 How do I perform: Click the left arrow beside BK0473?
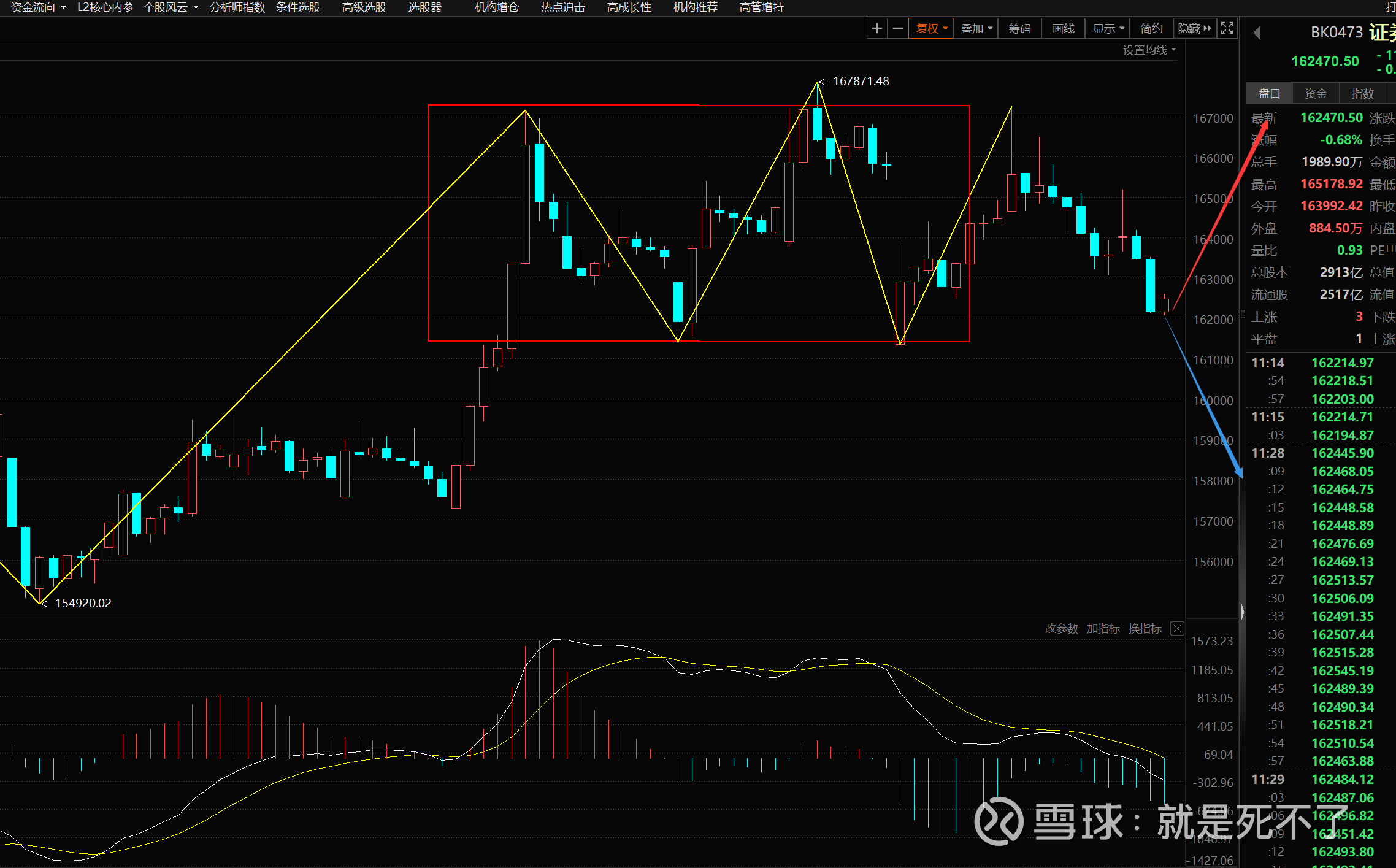(x=1257, y=33)
